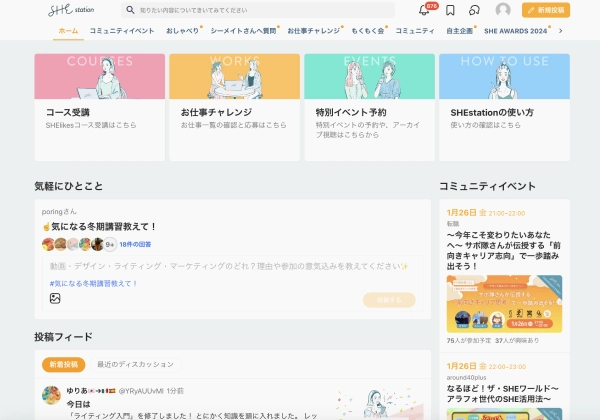Open the 18件の回答 answers link
Viewport: 600px width, 420px height.
tap(139, 244)
